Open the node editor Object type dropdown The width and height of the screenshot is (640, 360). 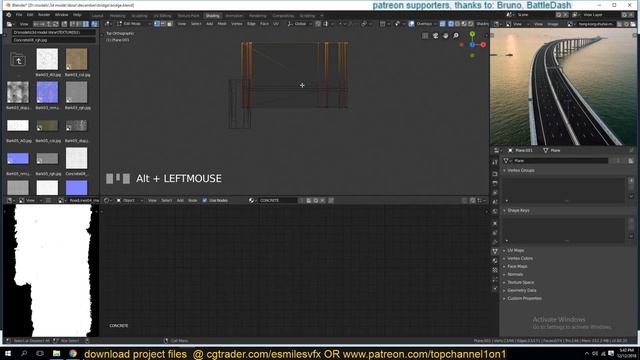click(x=131, y=200)
